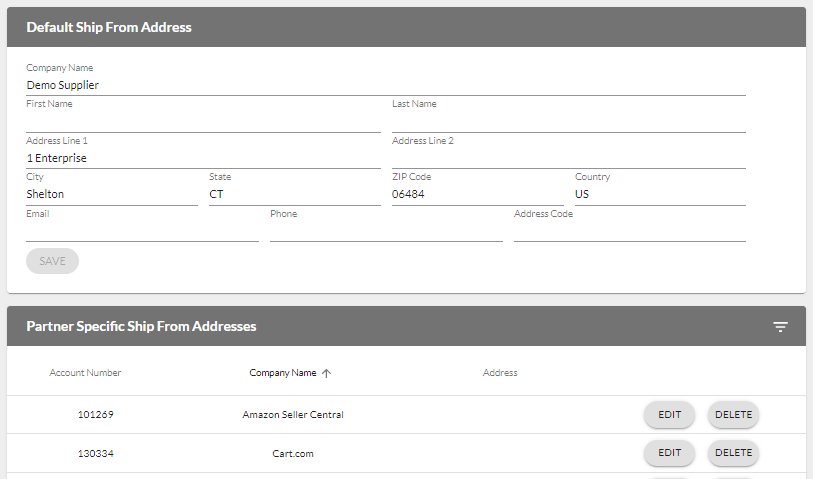This screenshot has height=479, width=813.
Task: Click the Company Name input field
Action: tap(385, 85)
